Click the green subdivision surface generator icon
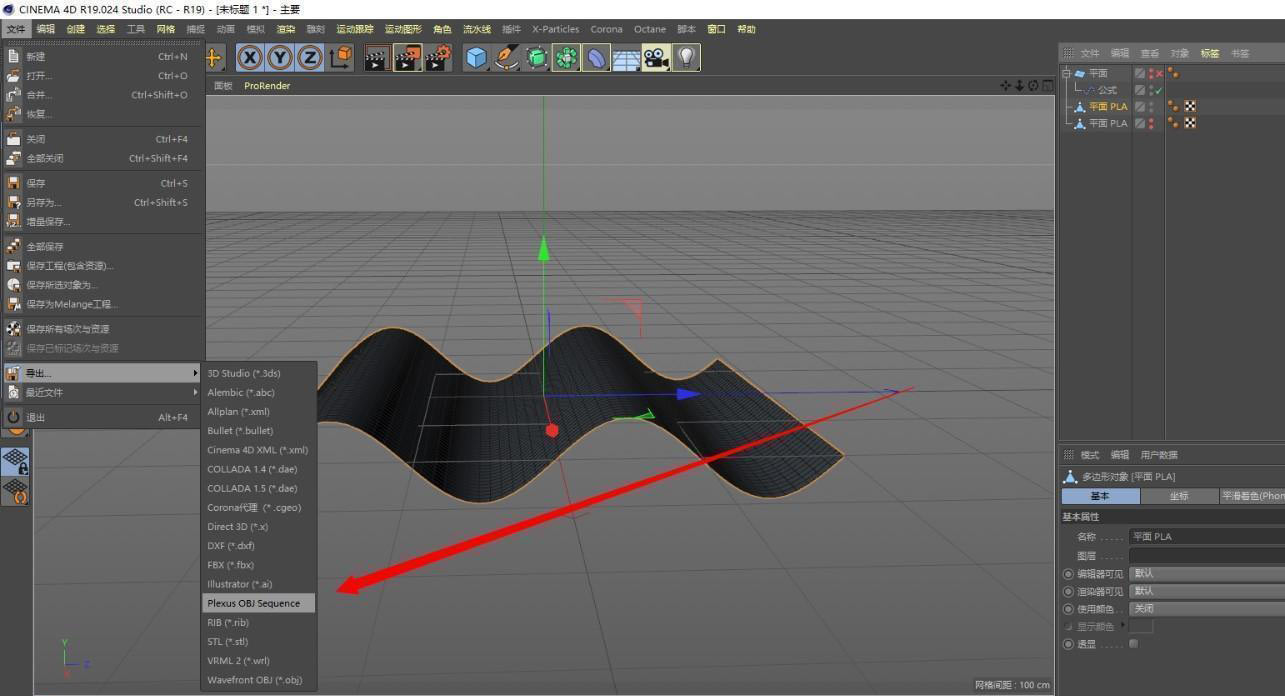Viewport: 1285px width, 696px height. [x=536, y=58]
